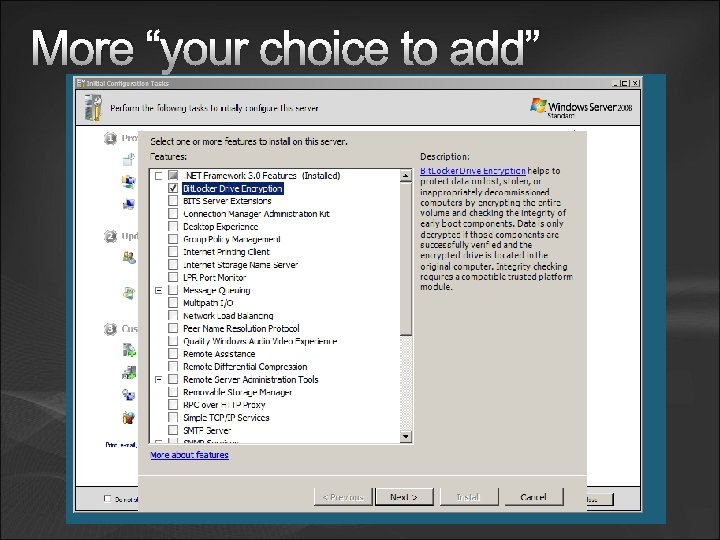The width and height of the screenshot is (720, 540).
Task: Click the first icon under step 2
Action: pyautogui.click(x=129, y=258)
